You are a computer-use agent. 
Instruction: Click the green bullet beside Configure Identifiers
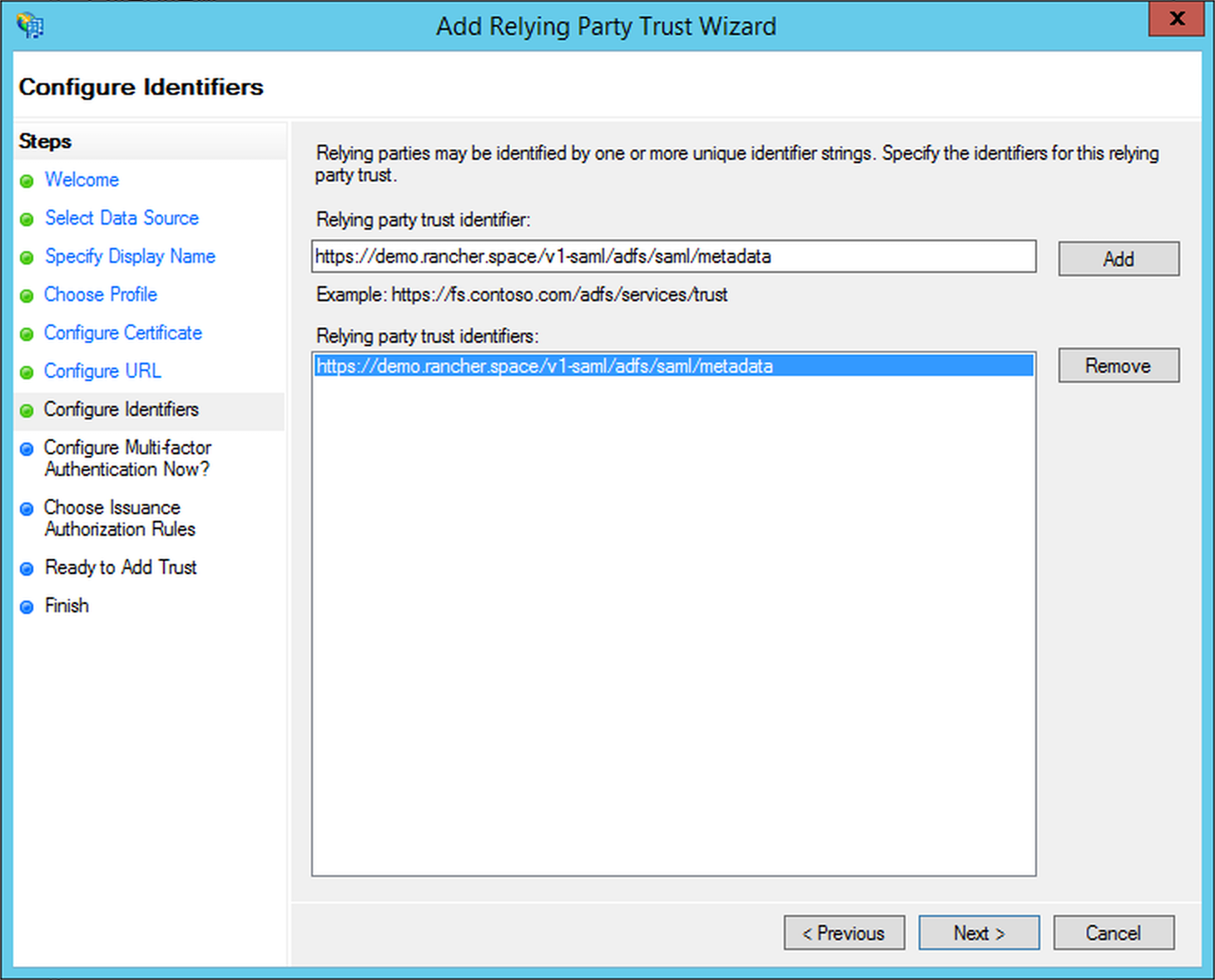point(27,409)
